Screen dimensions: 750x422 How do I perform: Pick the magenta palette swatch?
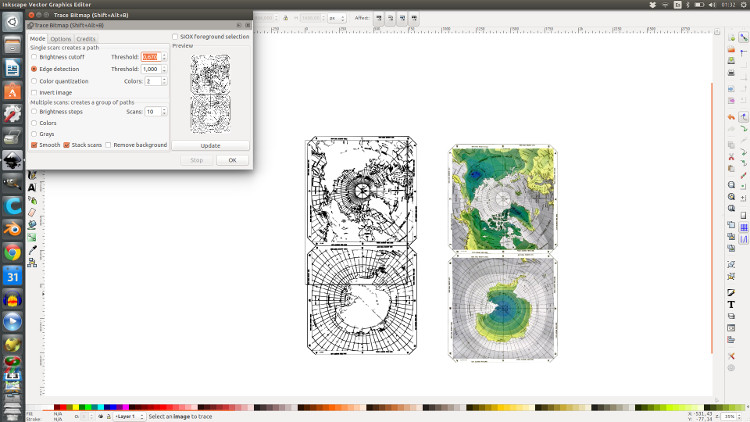click(125, 407)
